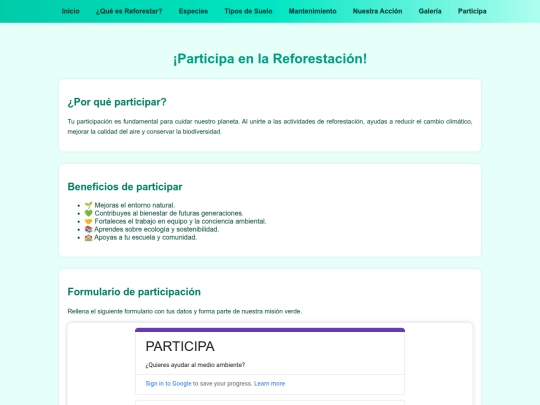Viewport: 540px width, 405px height.
Task: Click the Beneficios de participar heading
Action: [x=125, y=187]
